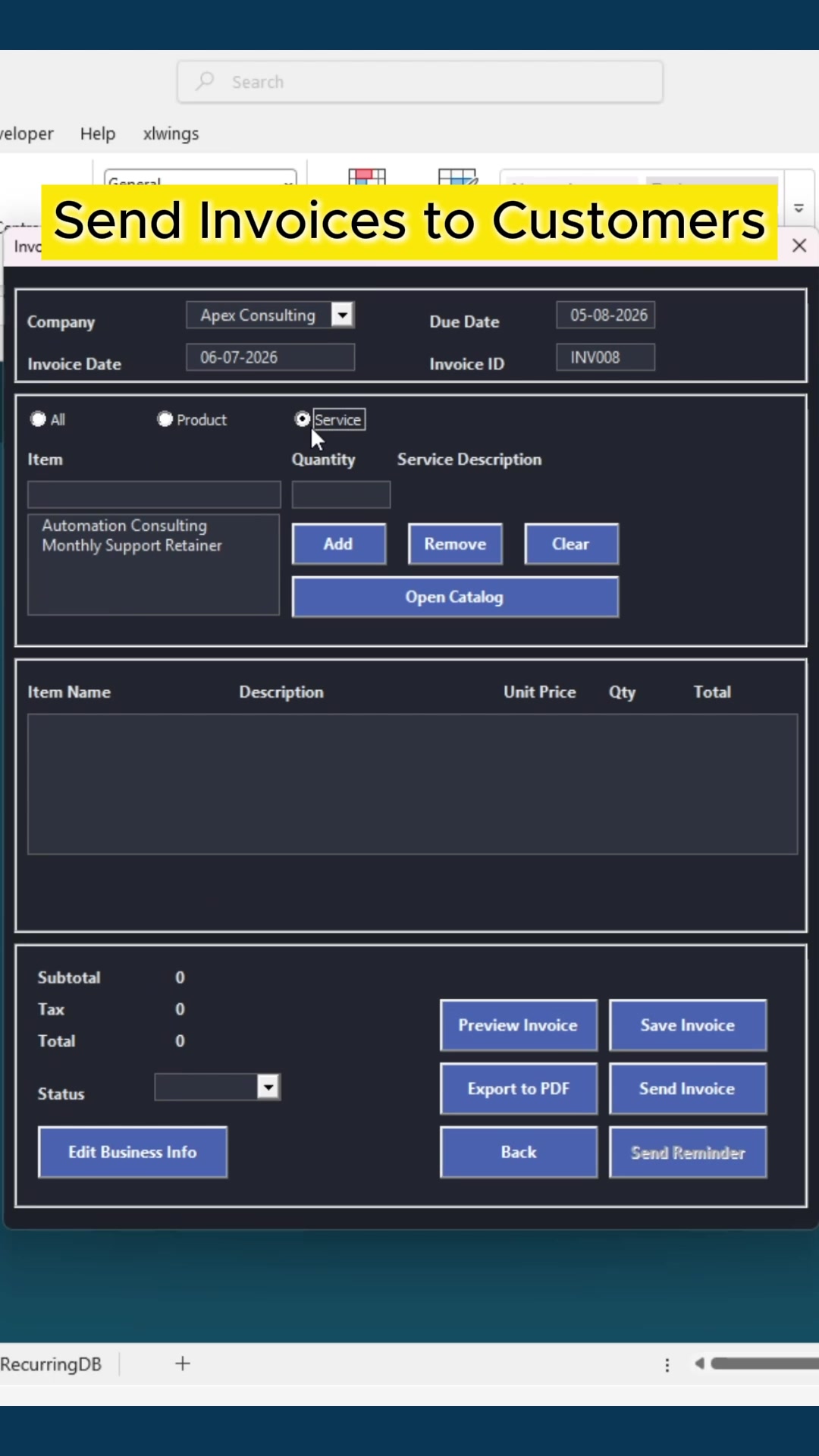The height and width of the screenshot is (1456, 819).
Task: Close the Invoice form window
Action: click(799, 246)
